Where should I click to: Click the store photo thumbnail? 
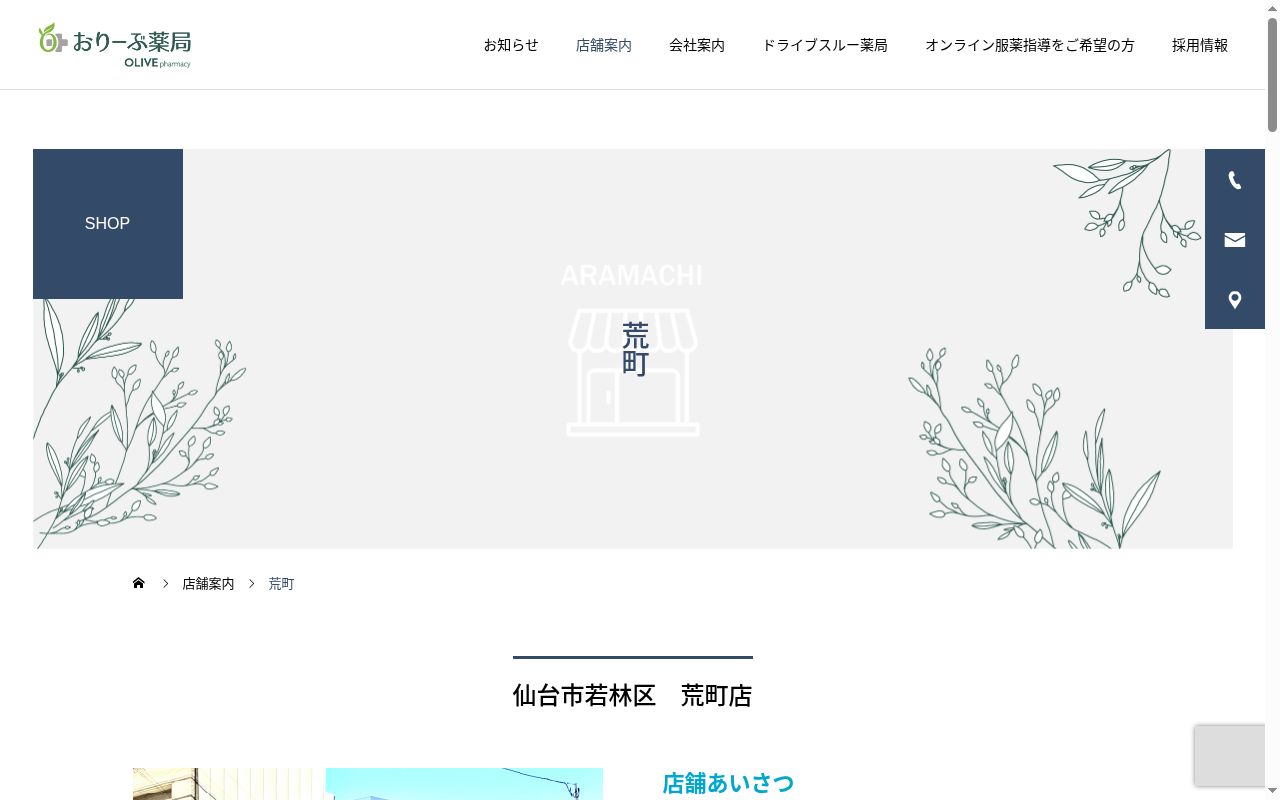point(368,784)
